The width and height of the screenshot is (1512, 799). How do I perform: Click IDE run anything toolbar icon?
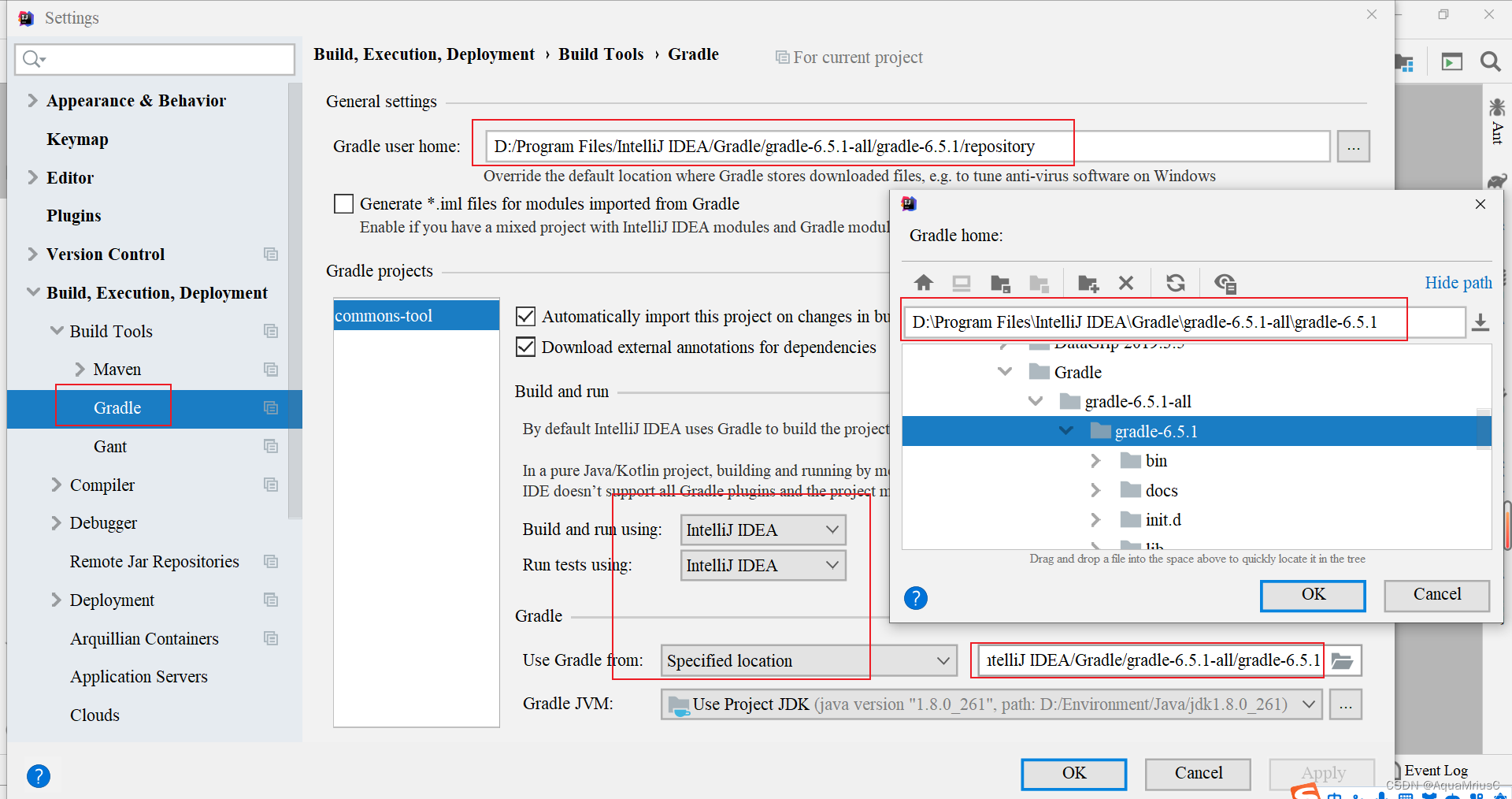coord(1452,61)
